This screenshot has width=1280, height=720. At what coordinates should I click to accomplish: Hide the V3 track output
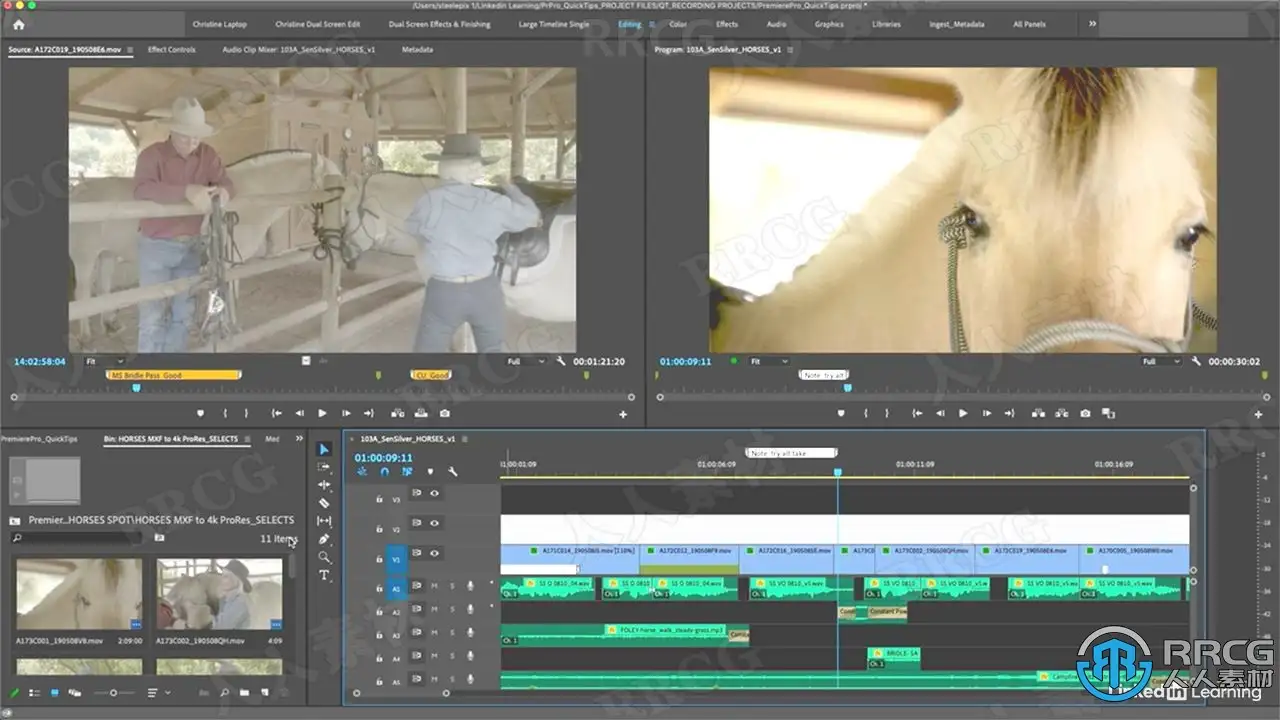[434, 494]
